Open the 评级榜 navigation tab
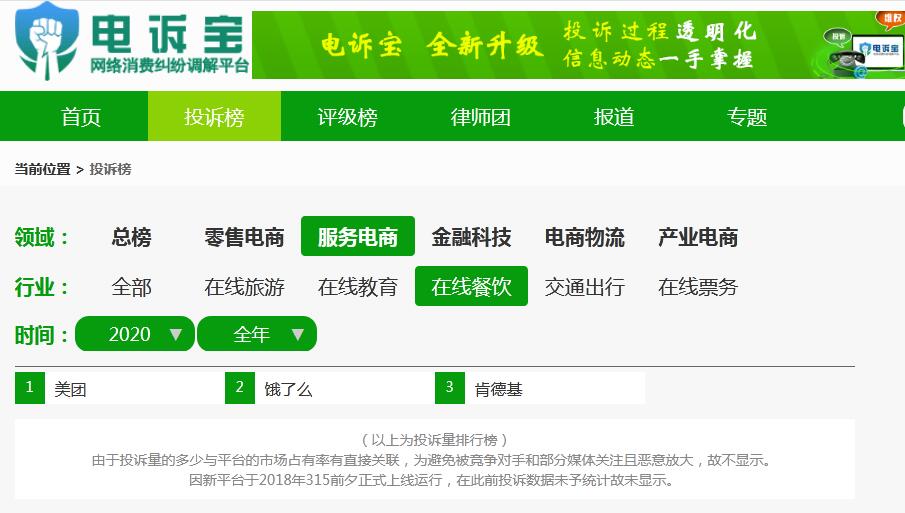This screenshot has height=513, width=905. (347, 117)
